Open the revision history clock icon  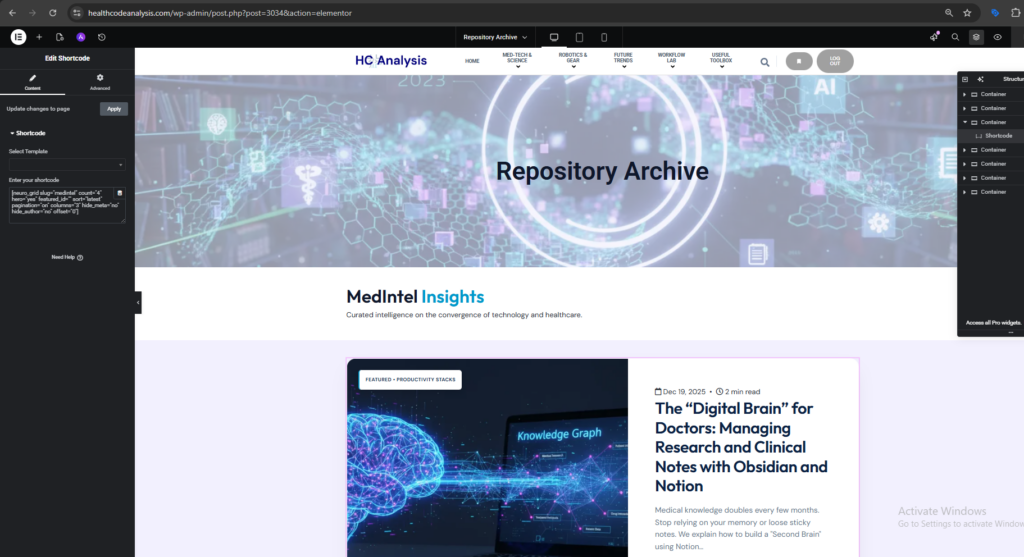coord(102,37)
